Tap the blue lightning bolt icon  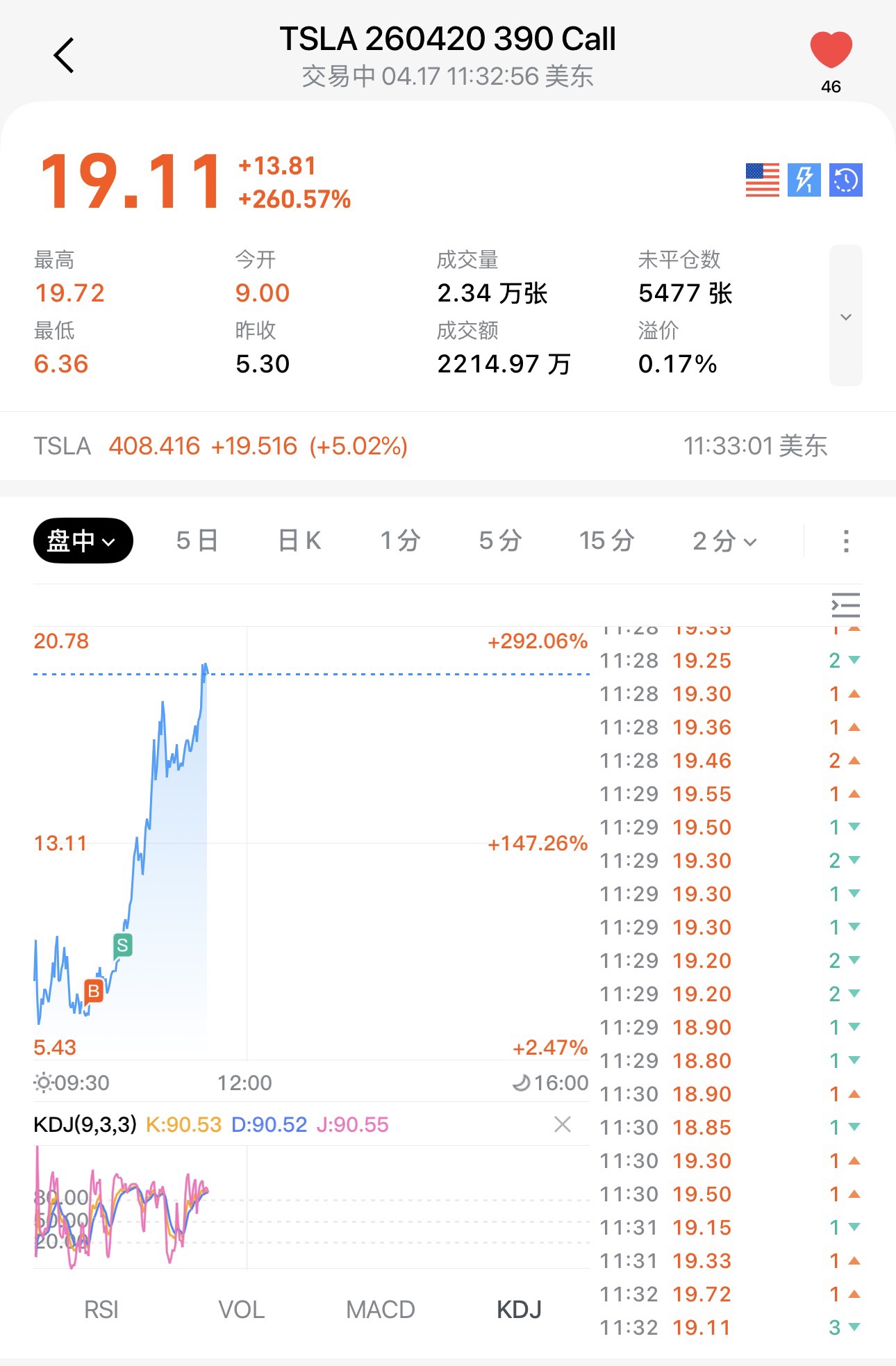(x=804, y=180)
